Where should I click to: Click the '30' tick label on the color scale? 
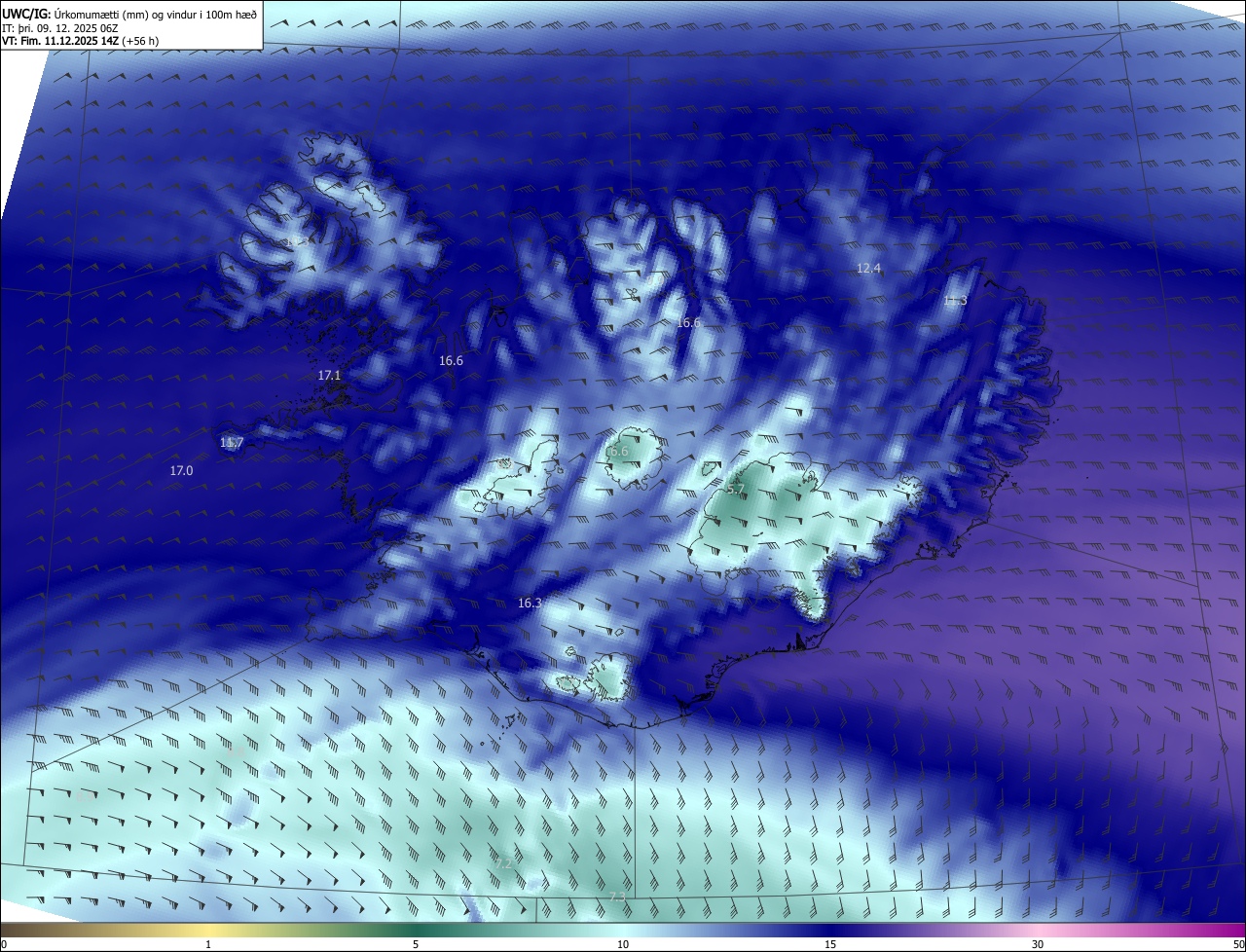pos(1038,944)
